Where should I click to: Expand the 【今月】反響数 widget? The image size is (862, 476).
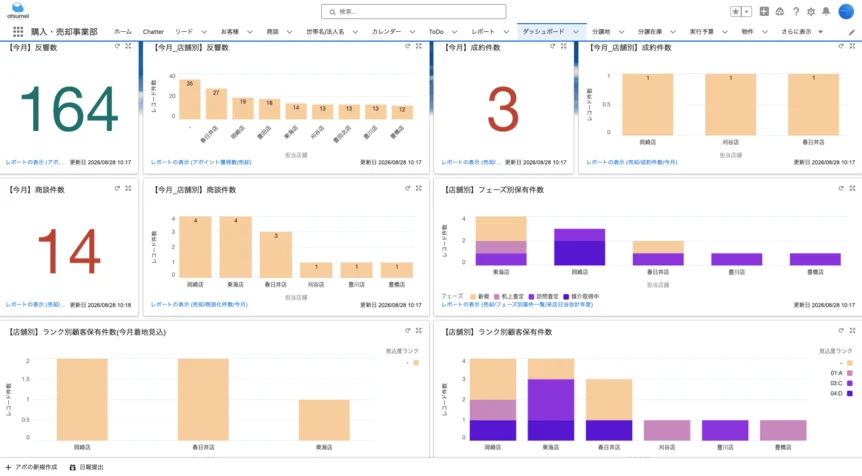[128, 47]
